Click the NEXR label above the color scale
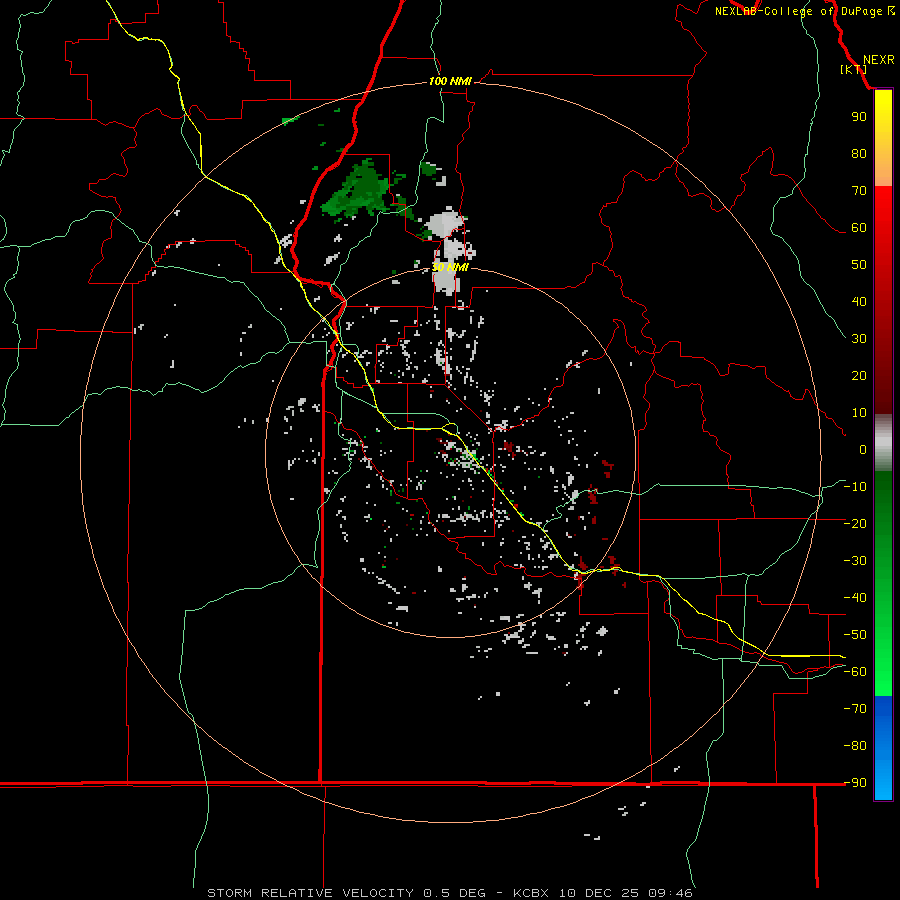Image resolution: width=900 pixels, height=900 pixels. point(878,60)
